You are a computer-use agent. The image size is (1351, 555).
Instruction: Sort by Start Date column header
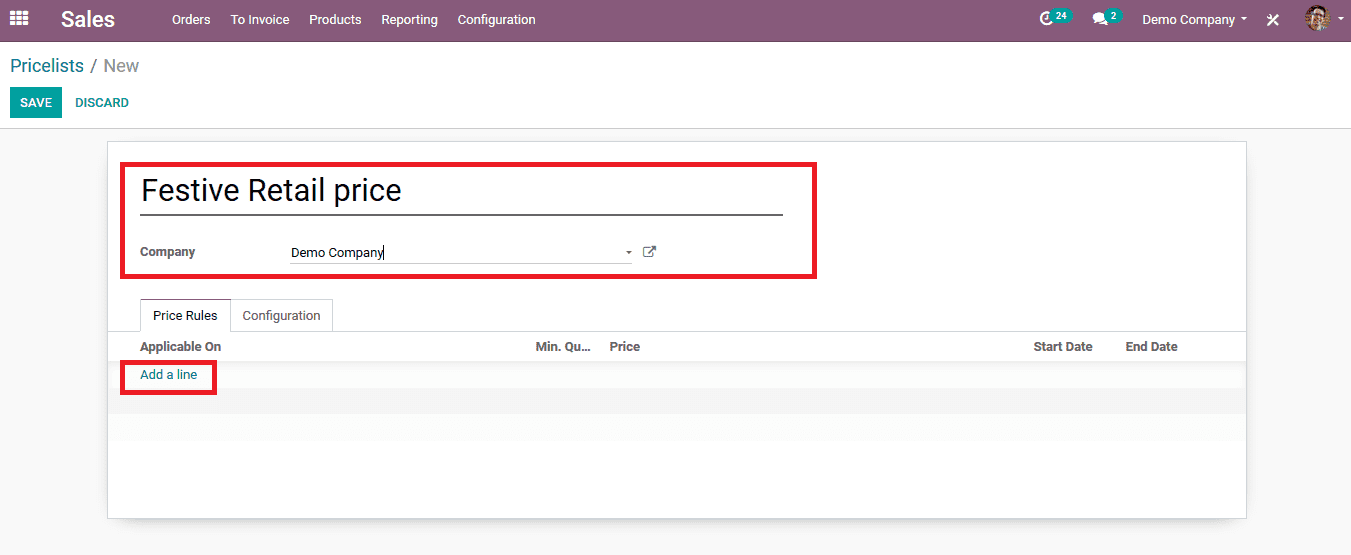tap(1063, 347)
